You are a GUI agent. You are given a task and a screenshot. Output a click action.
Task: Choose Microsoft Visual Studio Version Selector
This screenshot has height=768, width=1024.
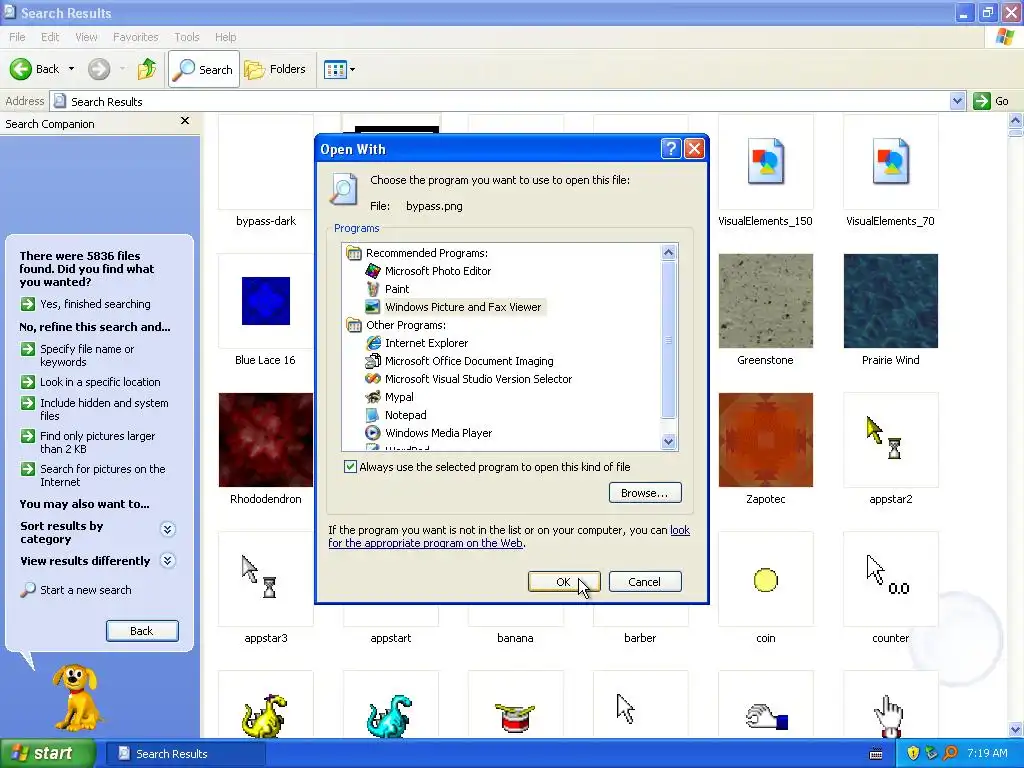[477, 379]
